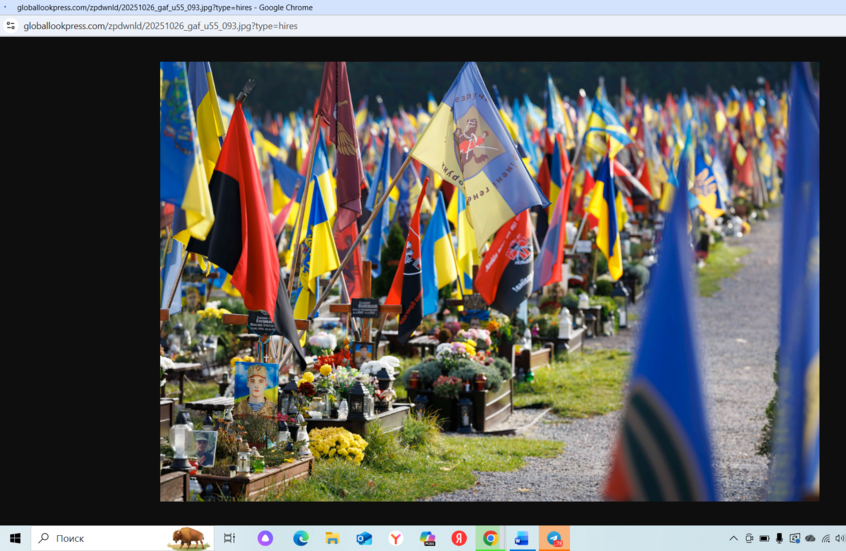Open the Wi-Fi network tray icon
The image size is (846, 551).
[825, 538]
